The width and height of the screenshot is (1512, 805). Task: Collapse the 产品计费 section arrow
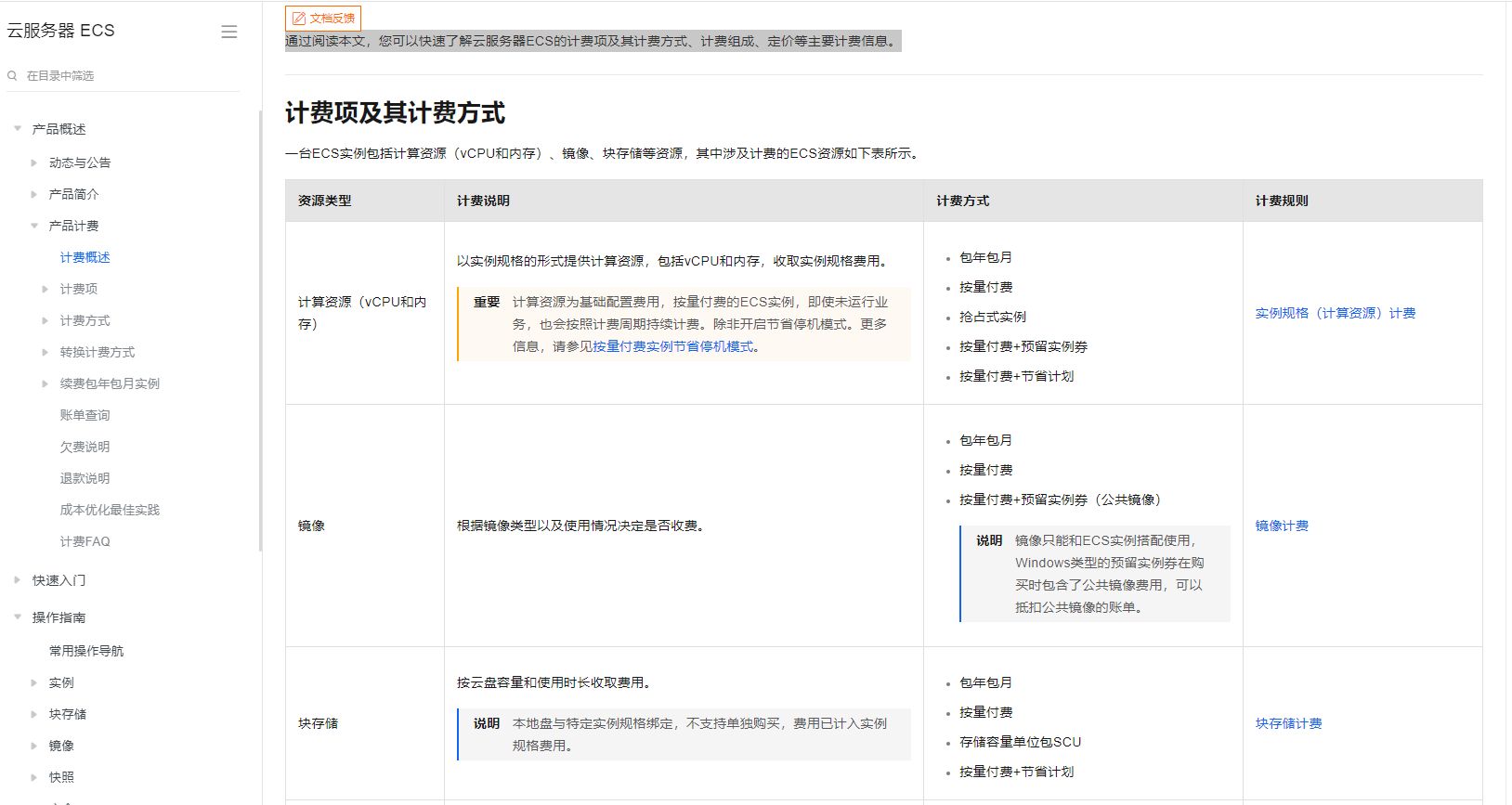tap(34, 226)
